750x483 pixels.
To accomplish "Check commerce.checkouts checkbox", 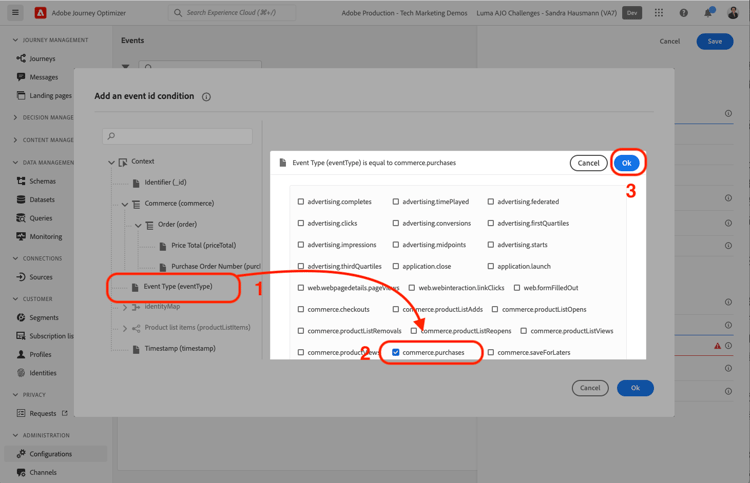I will (301, 309).
